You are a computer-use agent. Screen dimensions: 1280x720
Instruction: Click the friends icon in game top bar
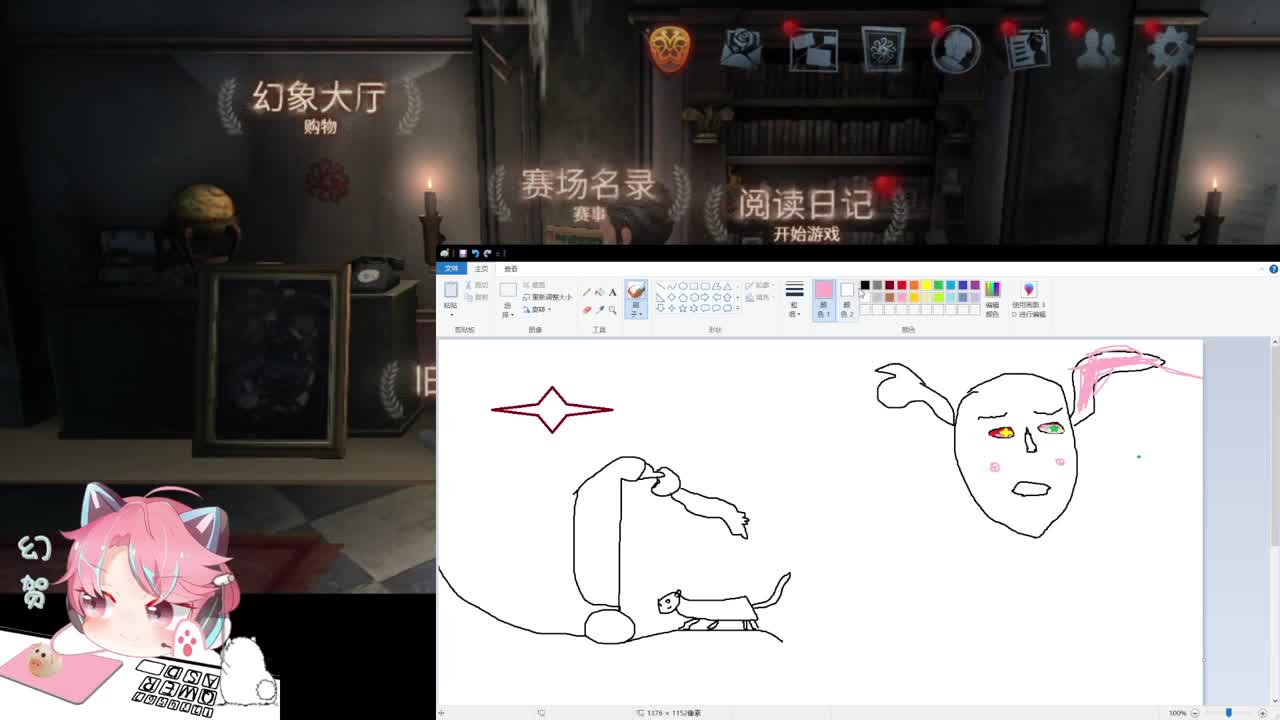point(1099,48)
